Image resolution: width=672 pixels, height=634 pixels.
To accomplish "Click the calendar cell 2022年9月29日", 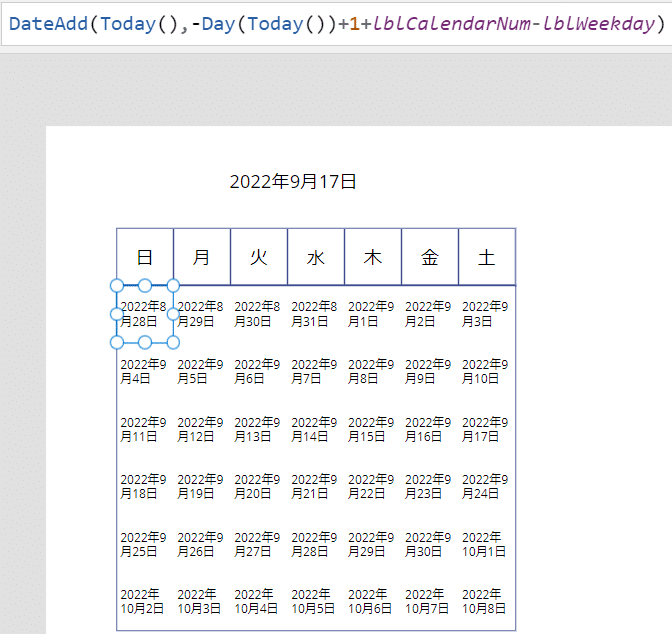I will (373, 544).
